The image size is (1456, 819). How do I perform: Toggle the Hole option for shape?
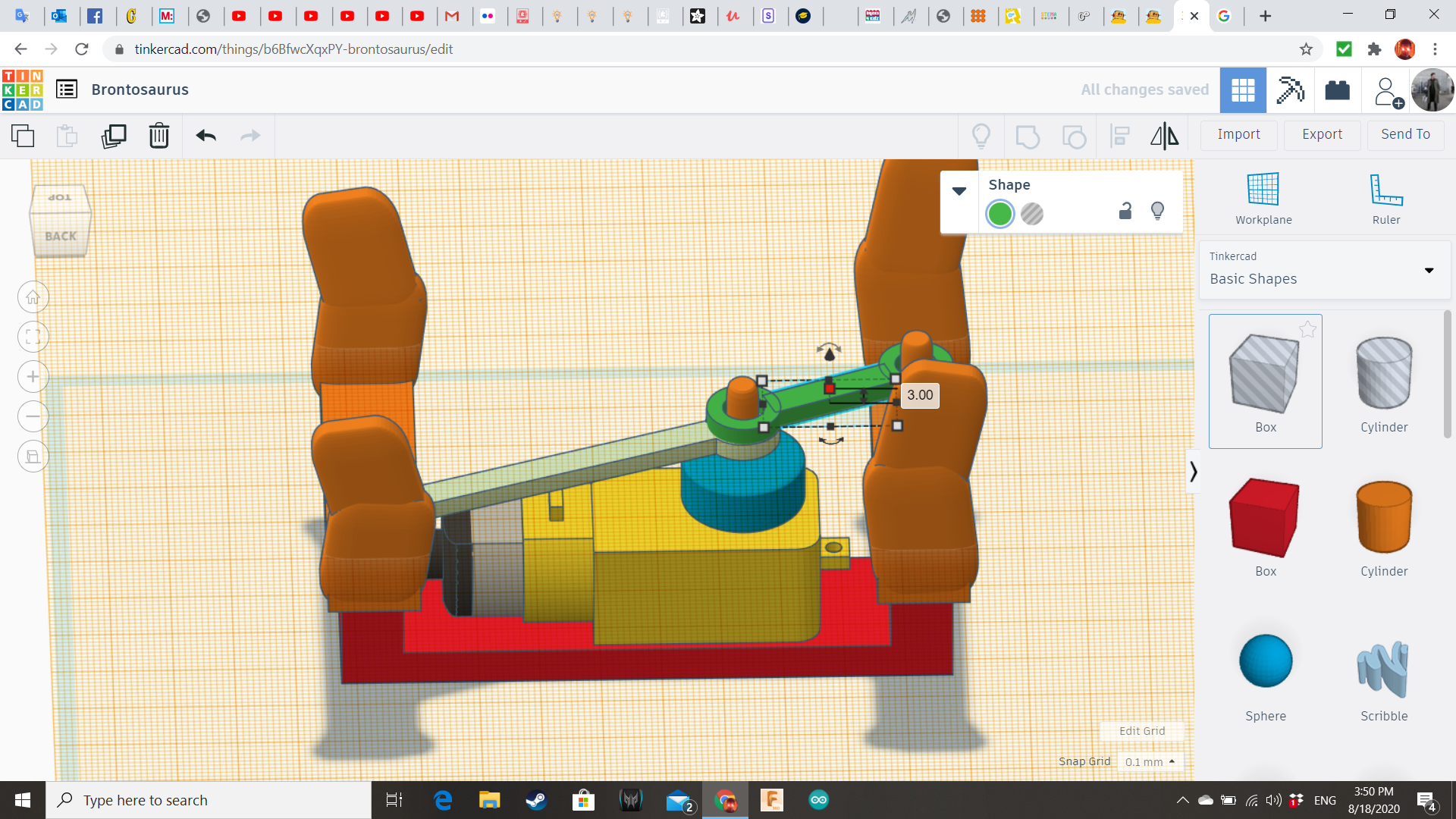coord(1032,215)
